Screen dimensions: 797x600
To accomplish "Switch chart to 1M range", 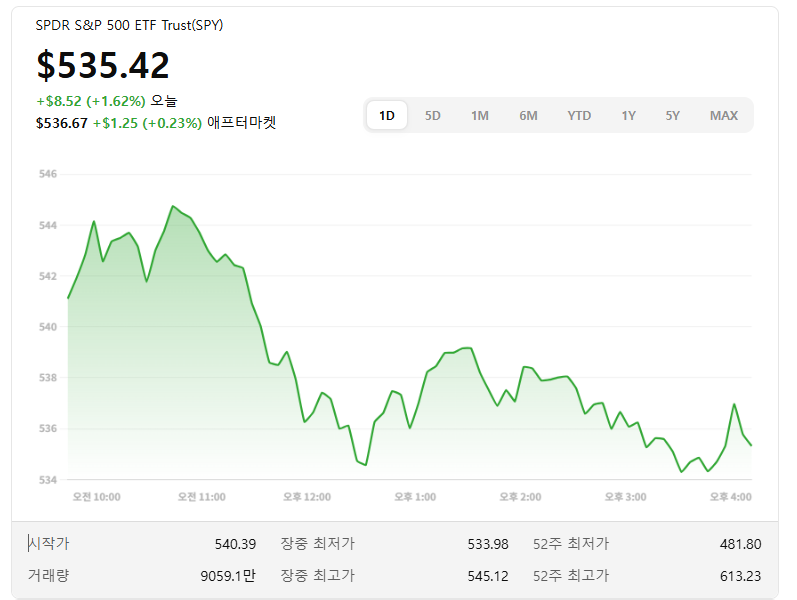I will tap(479, 115).
